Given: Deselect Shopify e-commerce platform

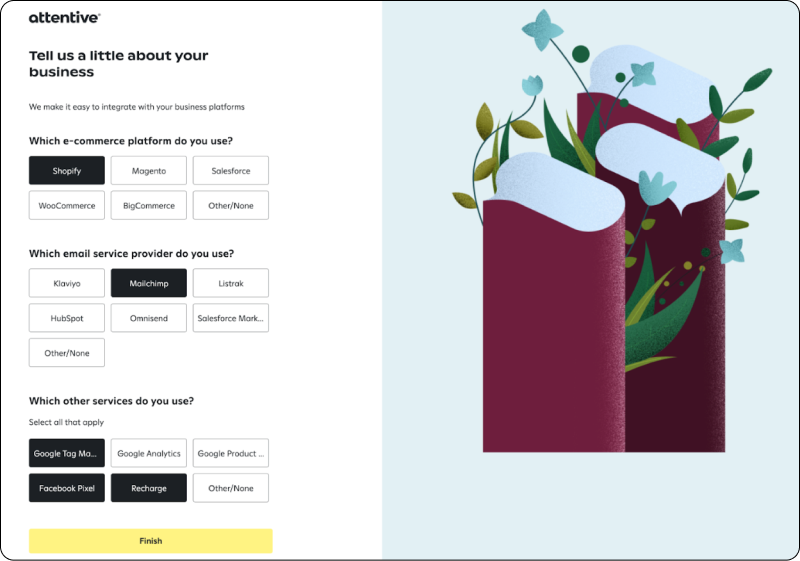Looking at the screenshot, I should (67, 170).
